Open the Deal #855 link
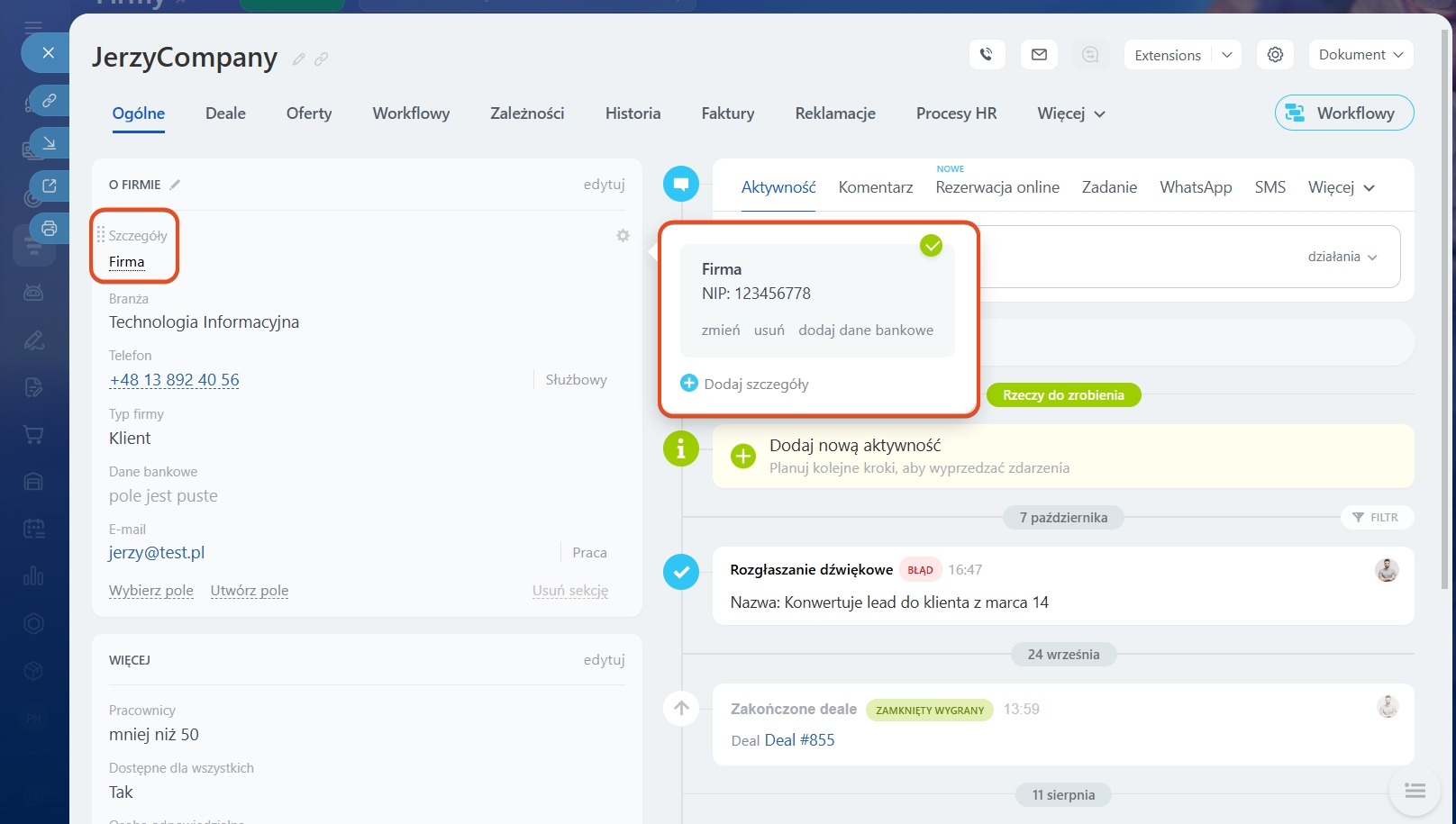1456x824 pixels. (799, 740)
